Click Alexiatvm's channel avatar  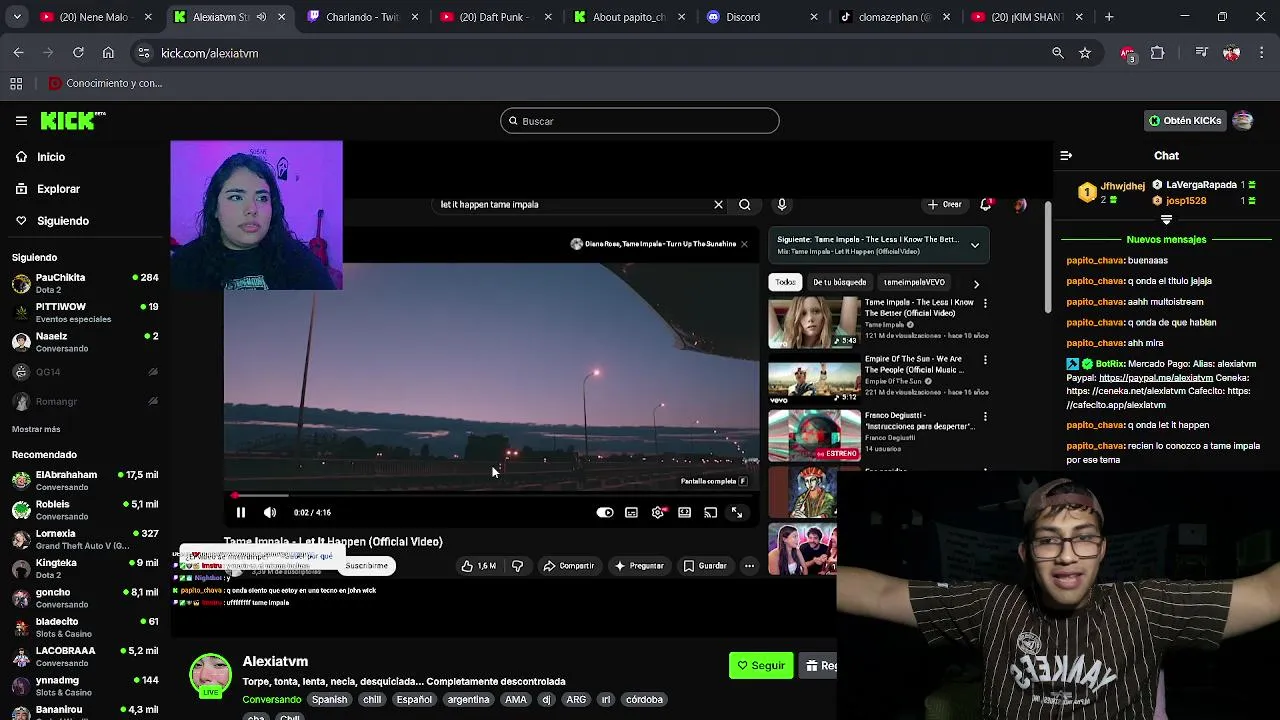click(x=210, y=675)
